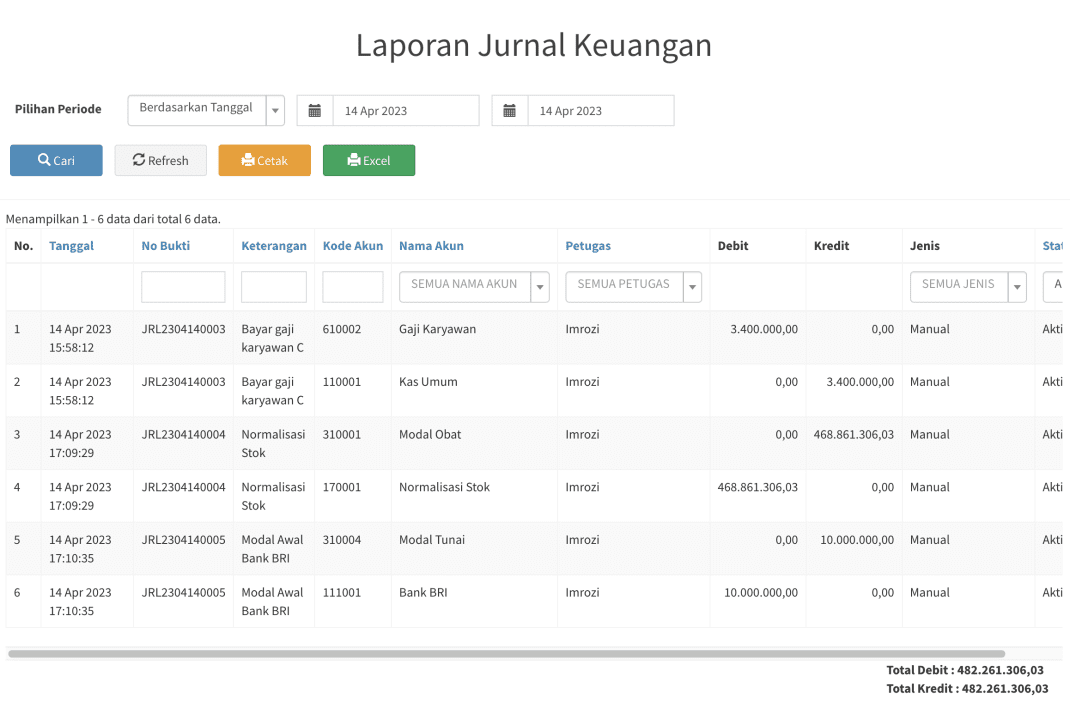Click the start date field 14 Apr 2023
The height and width of the screenshot is (720, 1070).
[x=406, y=111]
